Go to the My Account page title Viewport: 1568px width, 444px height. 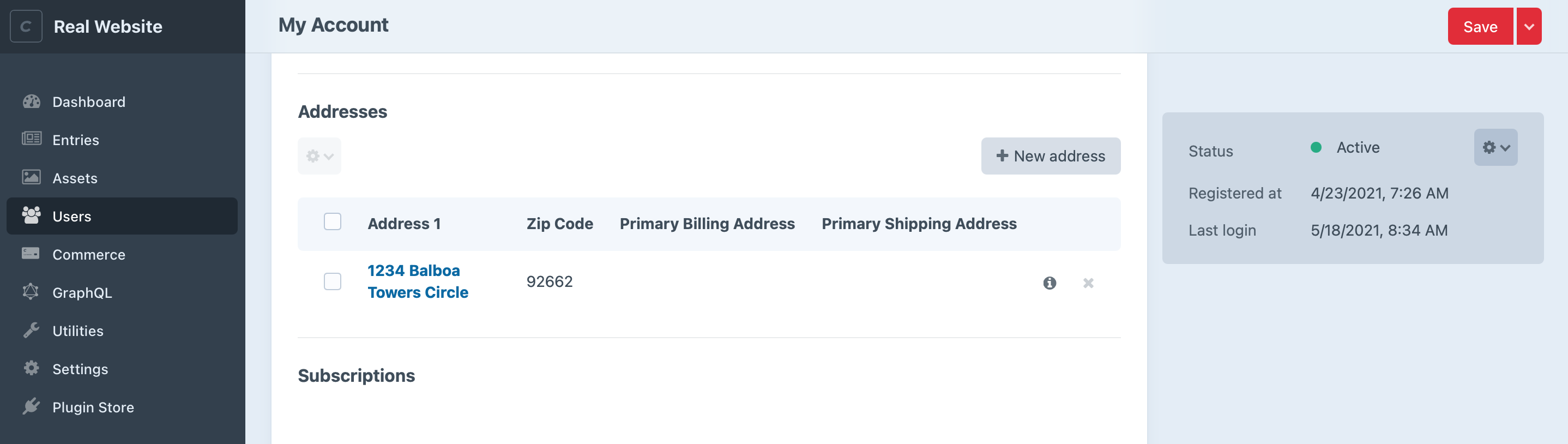[x=334, y=25]
